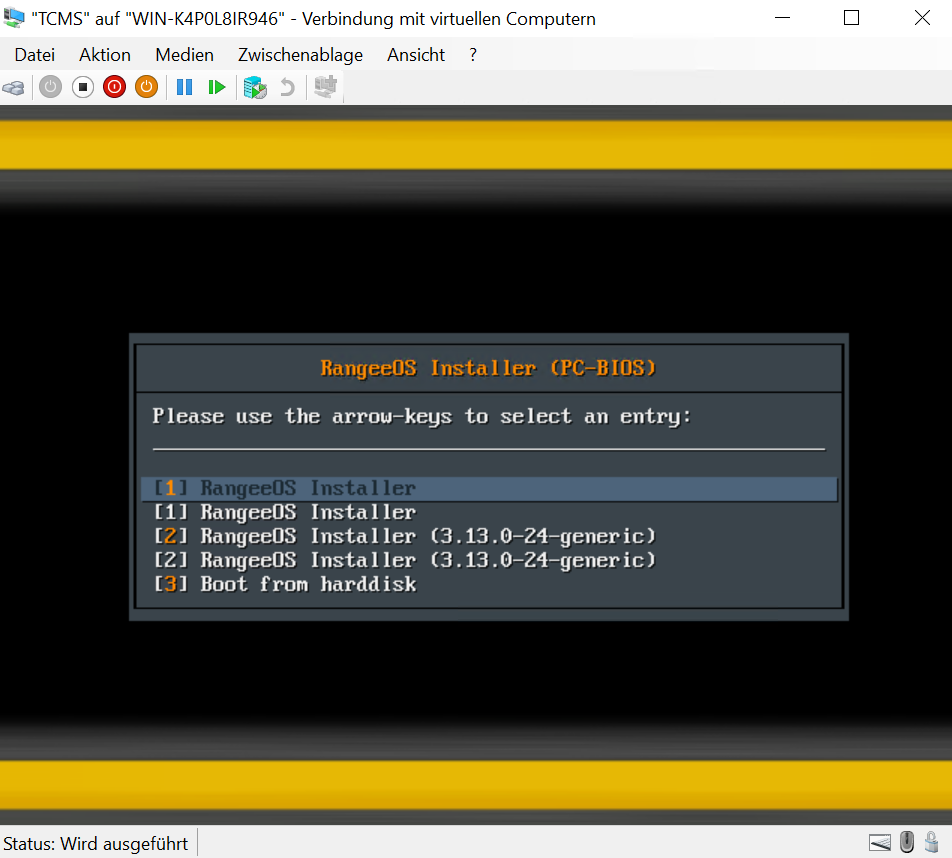Open the ? help menu
The image size is (952, 858).
tap(473, 55)
